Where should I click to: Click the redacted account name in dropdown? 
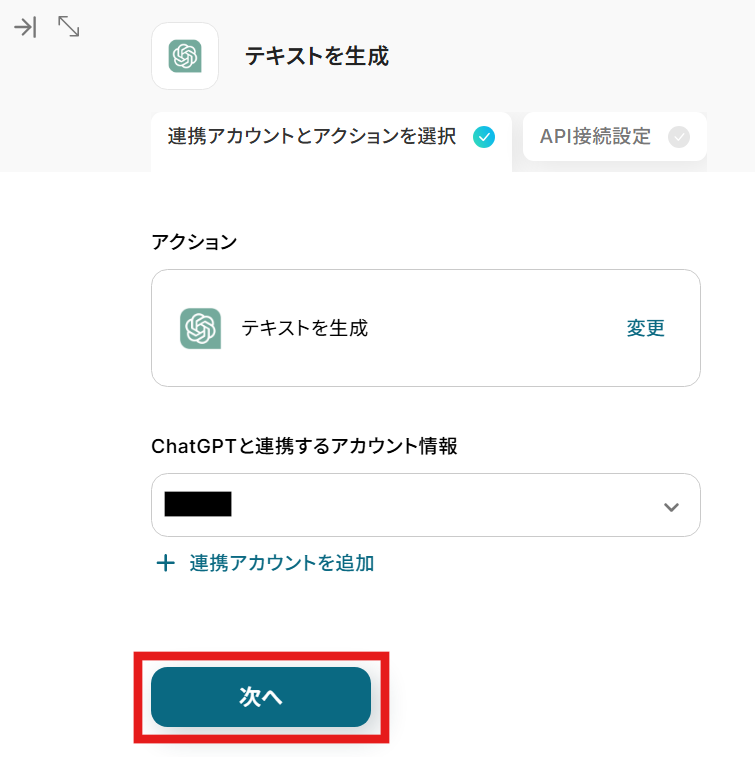[198, 504]
